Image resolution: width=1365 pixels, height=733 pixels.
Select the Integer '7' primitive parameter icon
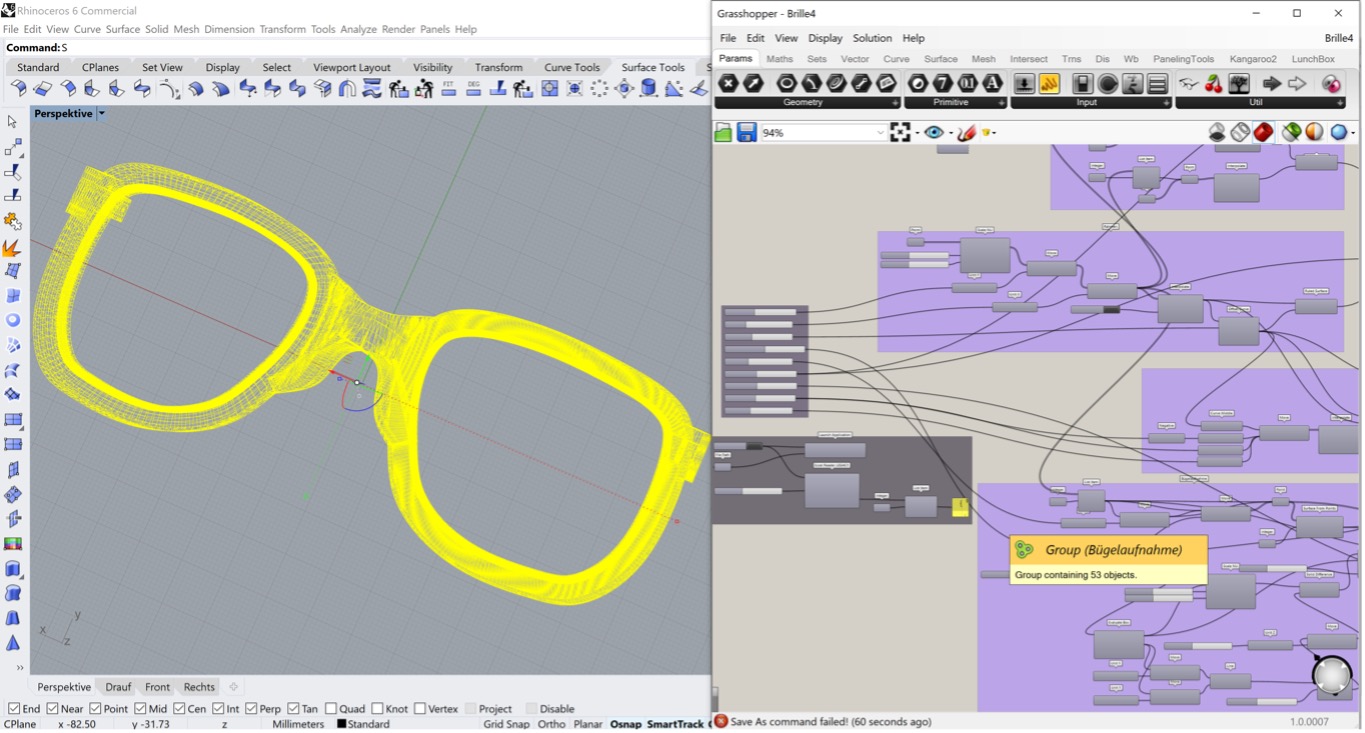[943, 83]
